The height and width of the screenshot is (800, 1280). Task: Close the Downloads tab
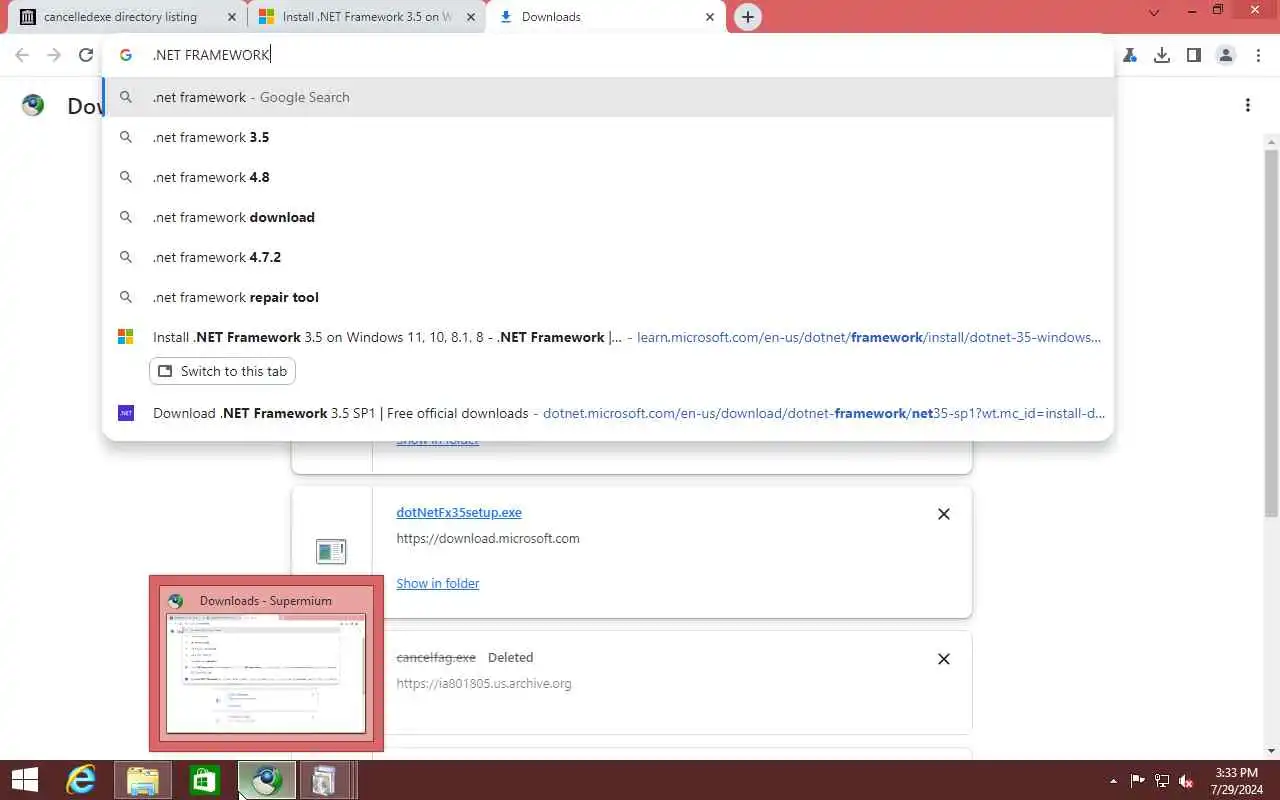[x=711, y=17]
